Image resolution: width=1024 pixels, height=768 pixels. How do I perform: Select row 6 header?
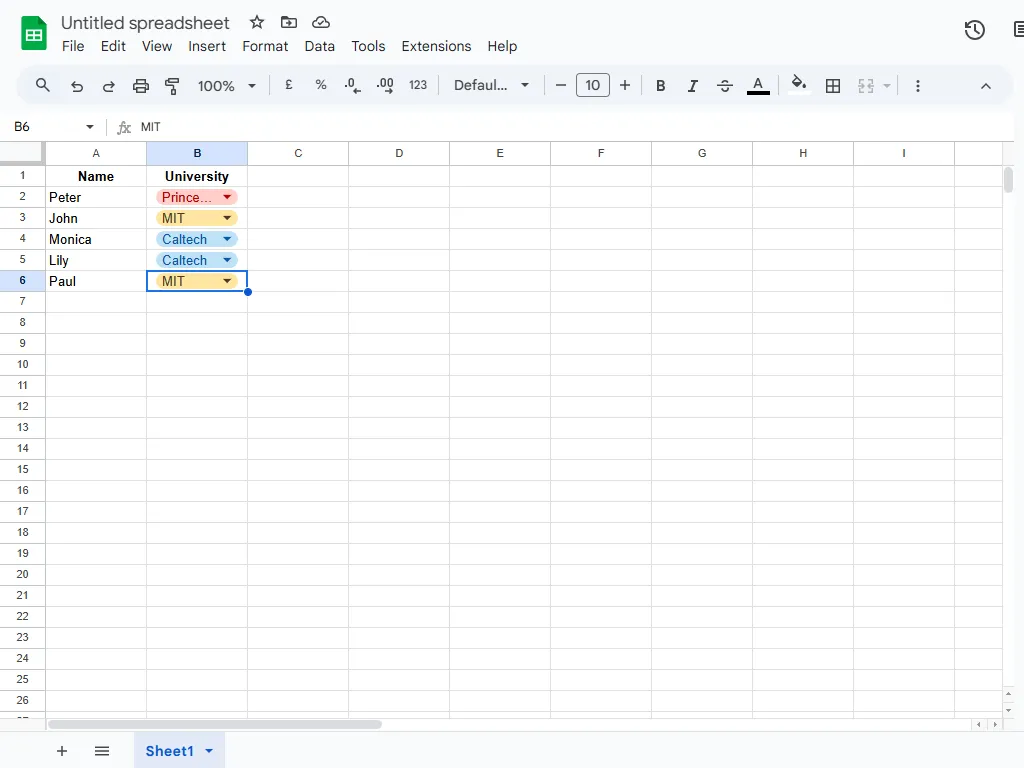point(22,281)
